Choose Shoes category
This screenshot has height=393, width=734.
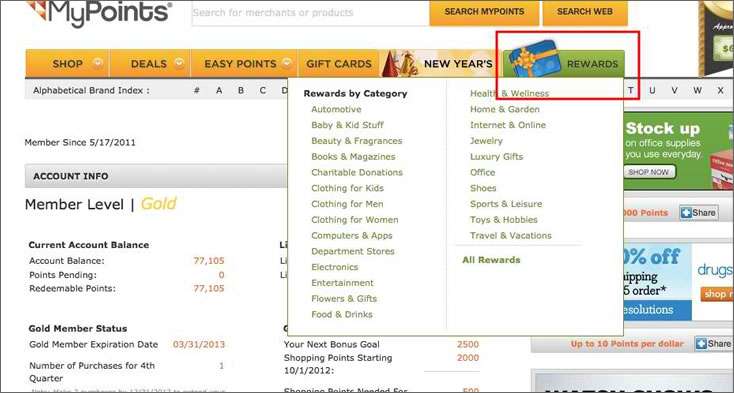(x=483, y=188)
